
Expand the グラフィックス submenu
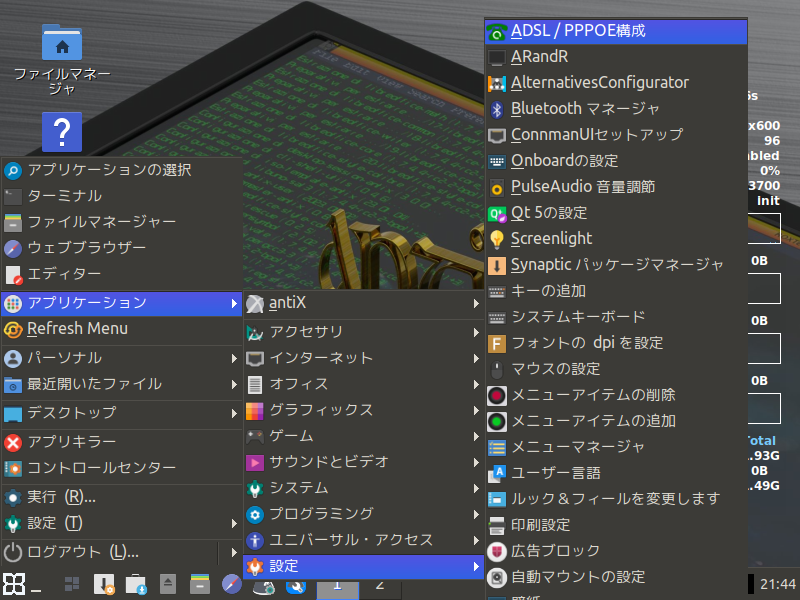tap(364, 410)
